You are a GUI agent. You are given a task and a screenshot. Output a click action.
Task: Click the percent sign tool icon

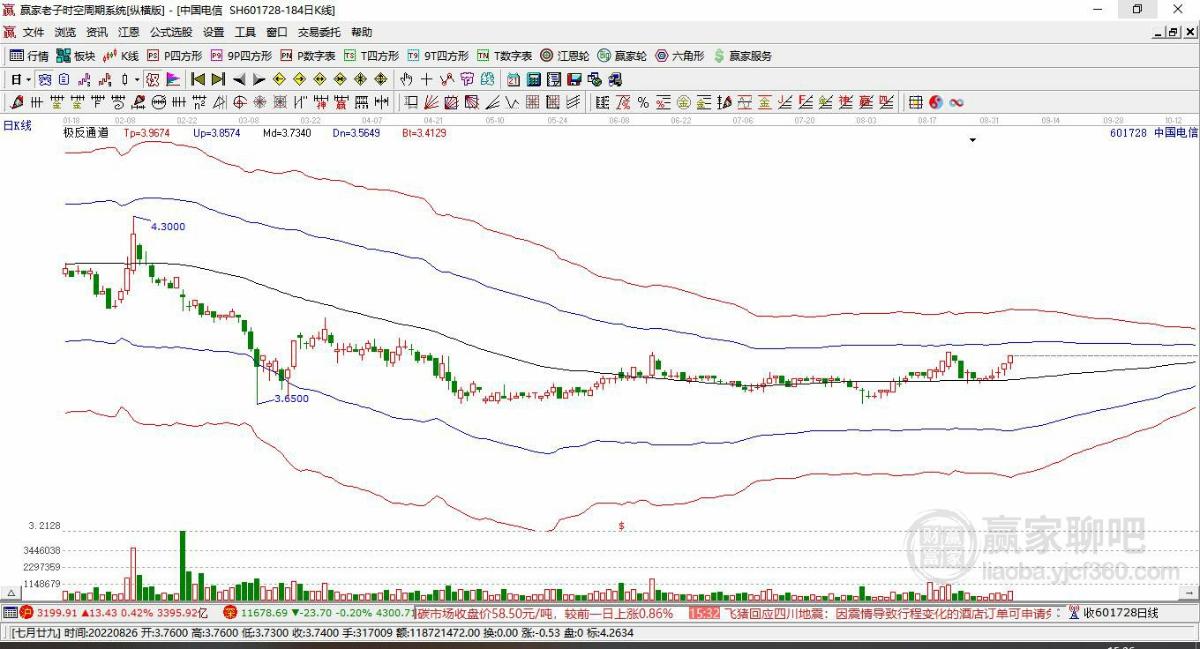pos(643,101)
